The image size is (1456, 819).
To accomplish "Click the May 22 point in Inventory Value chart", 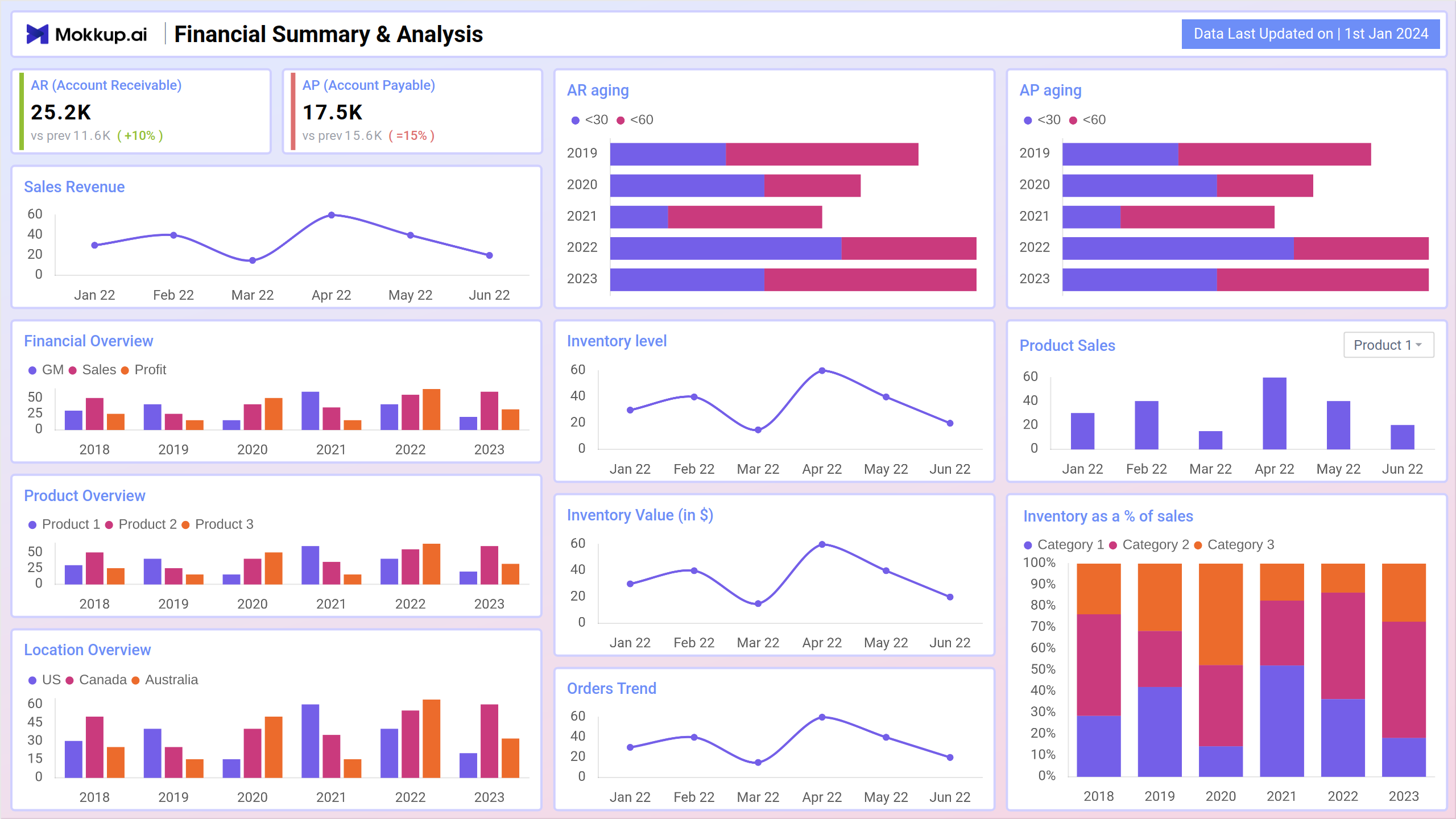I will [x=886, y=570].
